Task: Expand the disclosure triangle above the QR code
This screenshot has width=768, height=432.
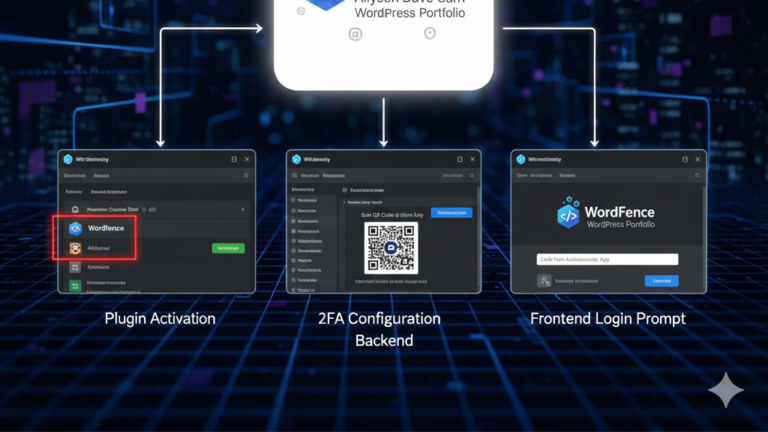Action: tap(346, 201)
